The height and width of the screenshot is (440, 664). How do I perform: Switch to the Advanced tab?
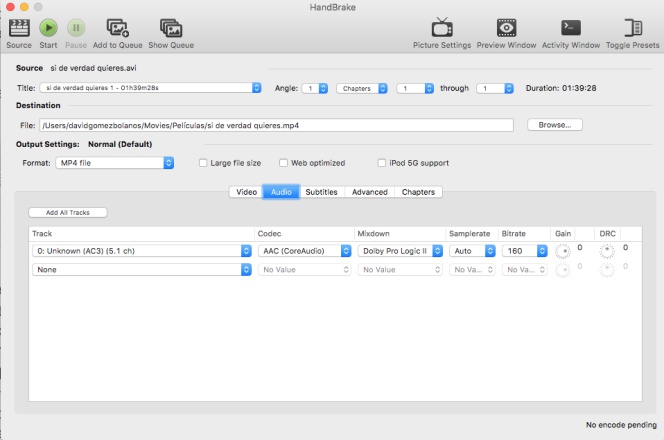pos(370,192)
